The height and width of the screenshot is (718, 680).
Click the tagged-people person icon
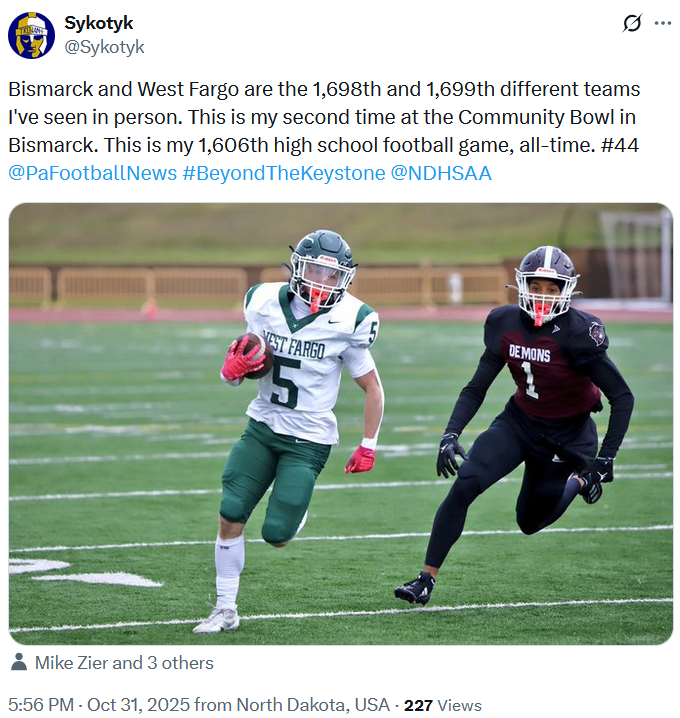pos(19,662)
